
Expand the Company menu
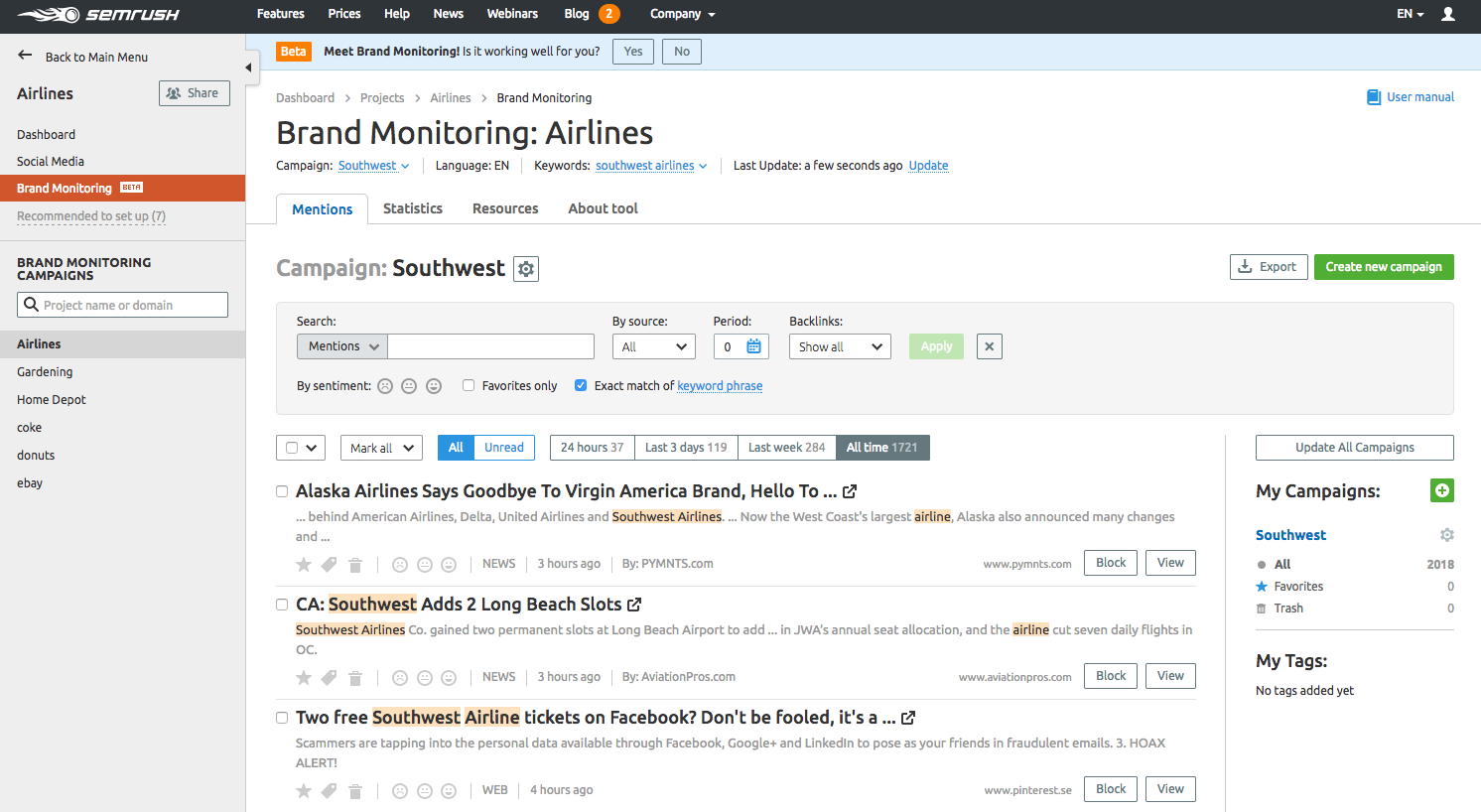[x=683, y=14]
